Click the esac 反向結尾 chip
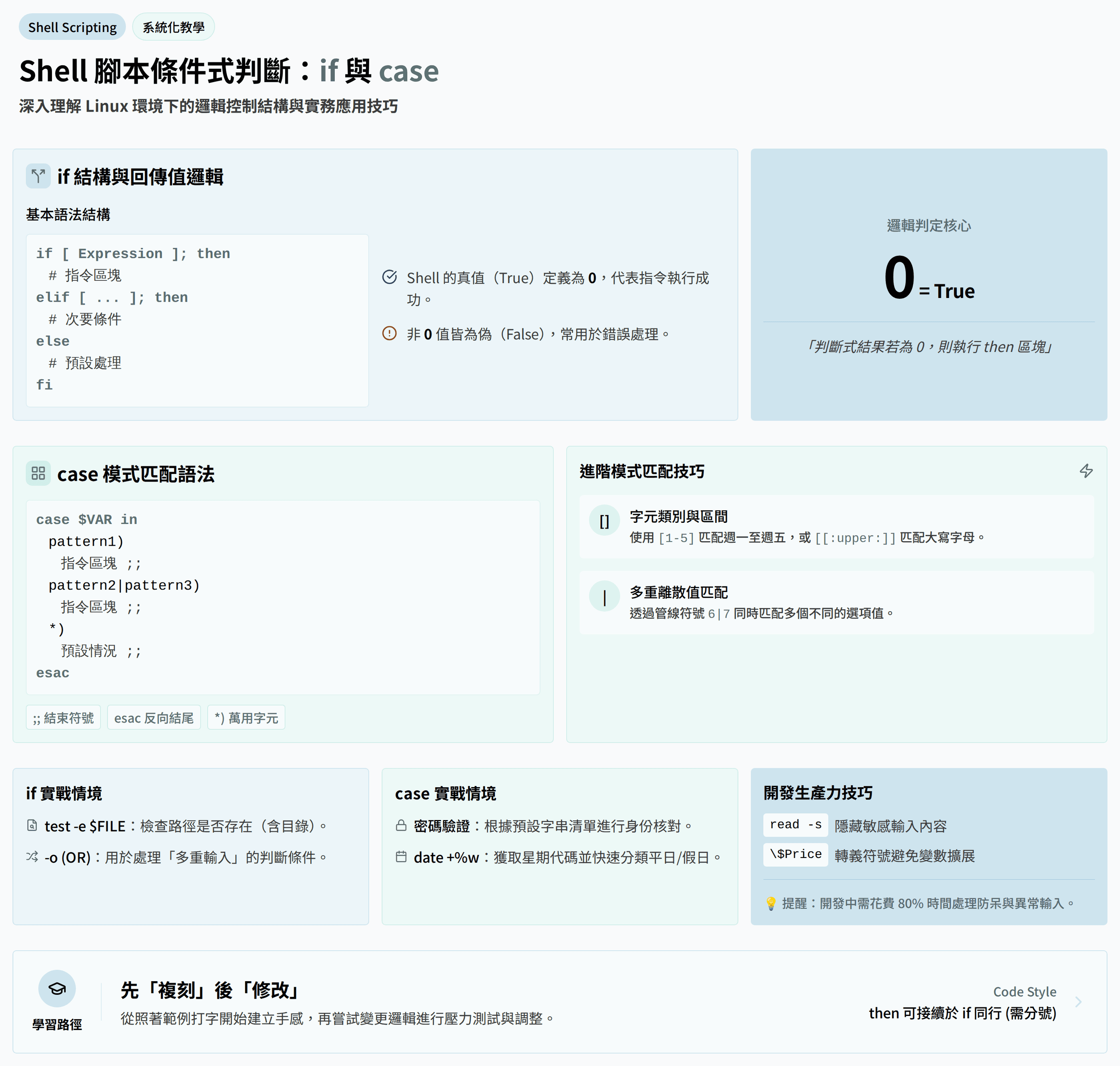The width and height of the screenshot is (1120, 1066). pyautogui.click(x=154, y=718)
